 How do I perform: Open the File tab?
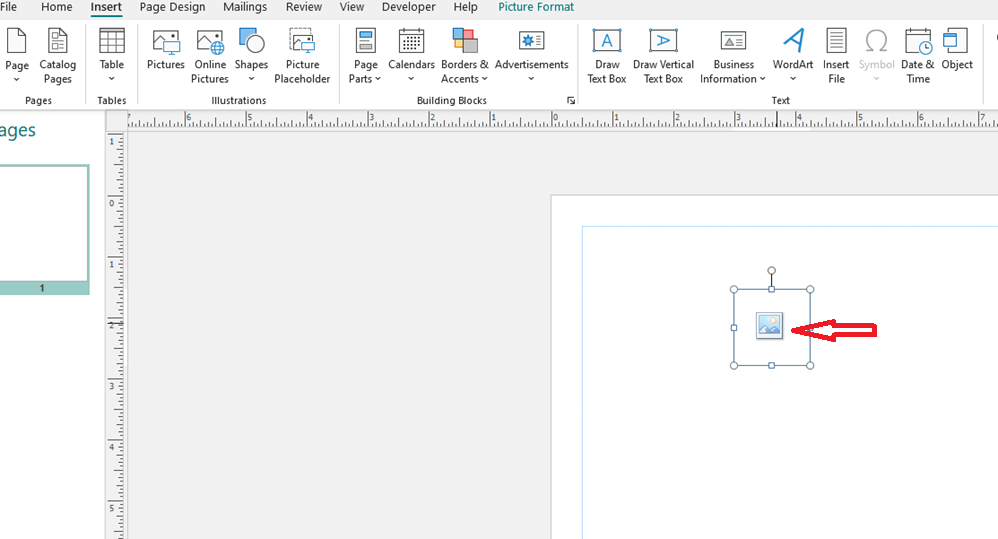(8, 7)
